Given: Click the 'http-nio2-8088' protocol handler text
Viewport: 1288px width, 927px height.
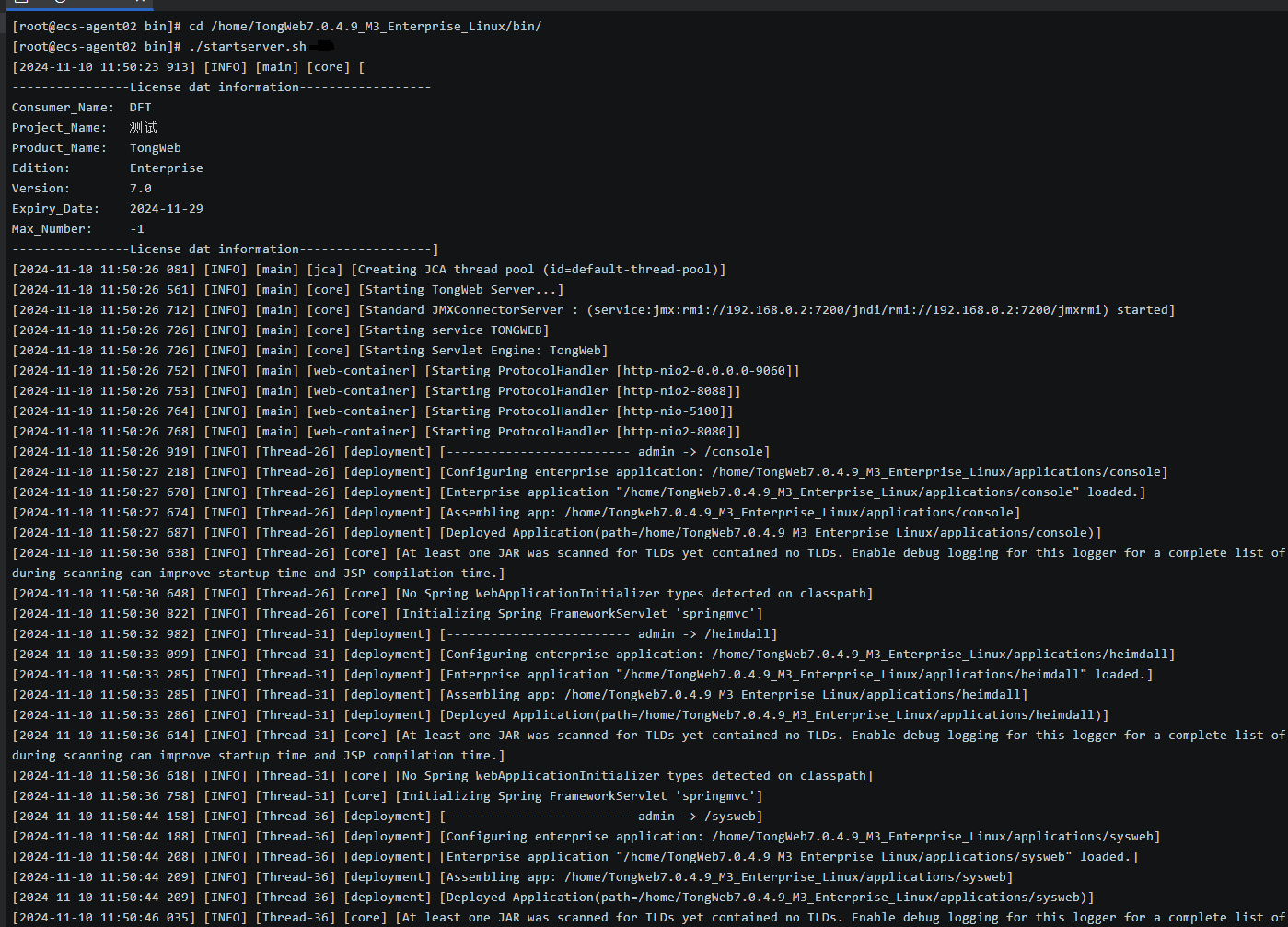Looking at the screenshot, I should point(675,390).
